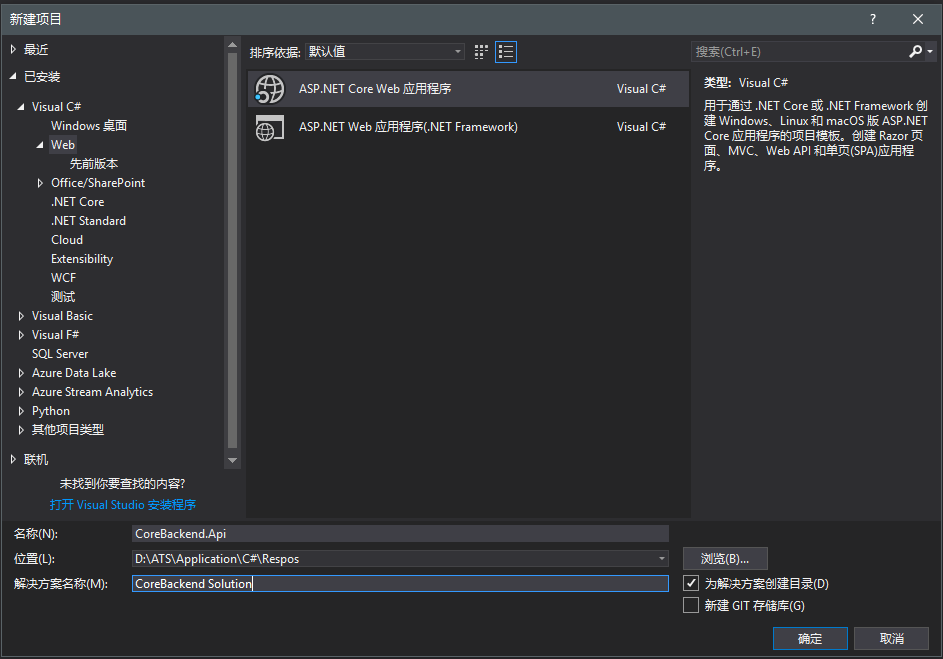Select the Cloud category
Screen dimensions: 943x659
click(x=67, y=240)
